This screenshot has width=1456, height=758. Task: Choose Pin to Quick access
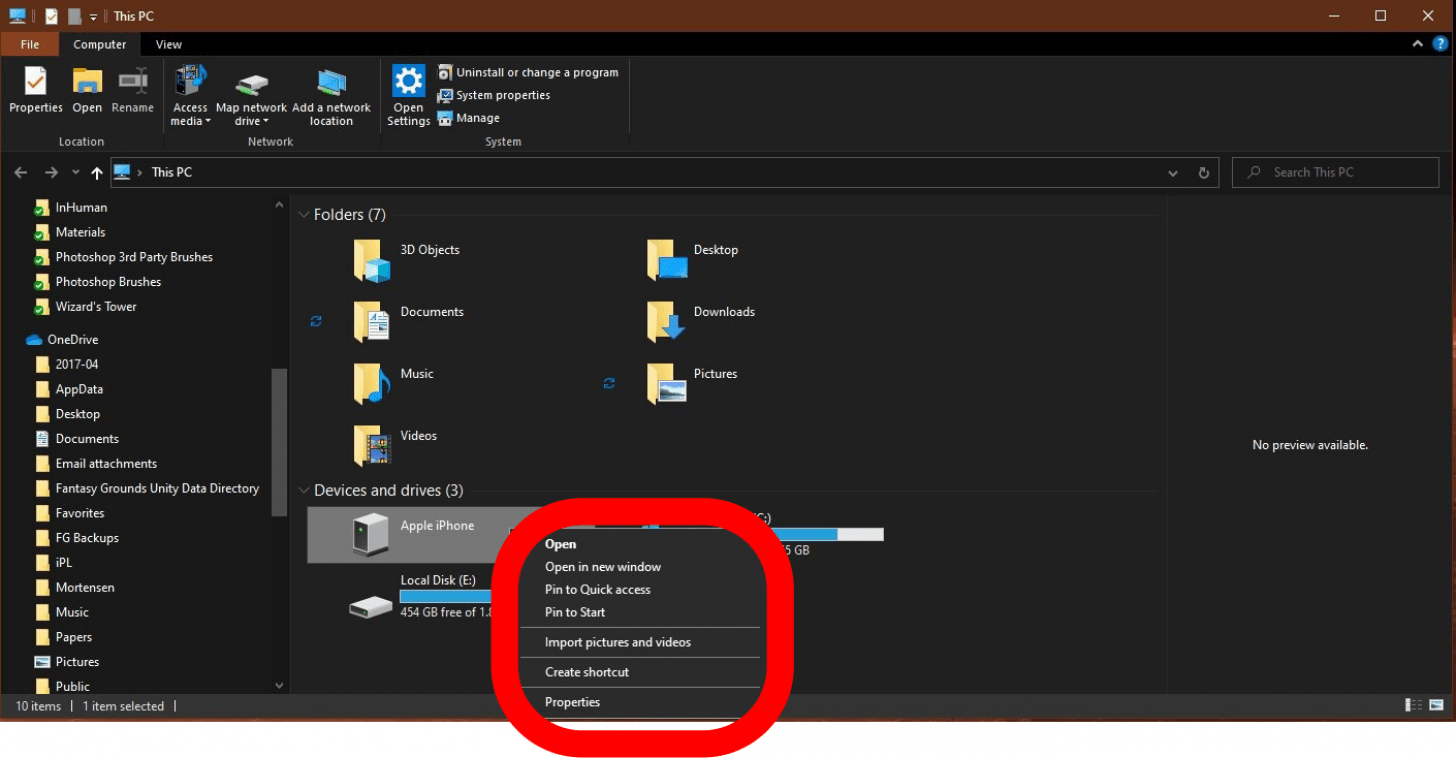click(x=597, y=589)
